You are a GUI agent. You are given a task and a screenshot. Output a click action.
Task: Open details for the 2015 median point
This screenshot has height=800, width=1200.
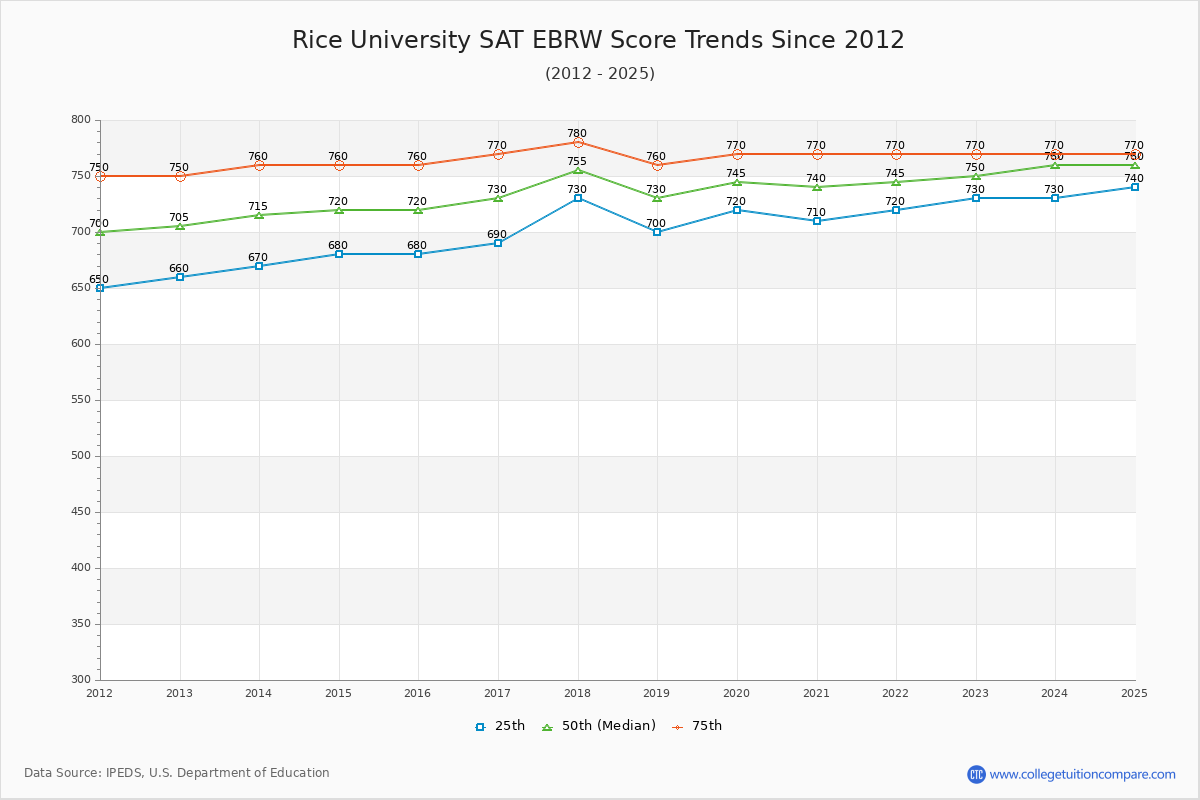click(337, 211)
